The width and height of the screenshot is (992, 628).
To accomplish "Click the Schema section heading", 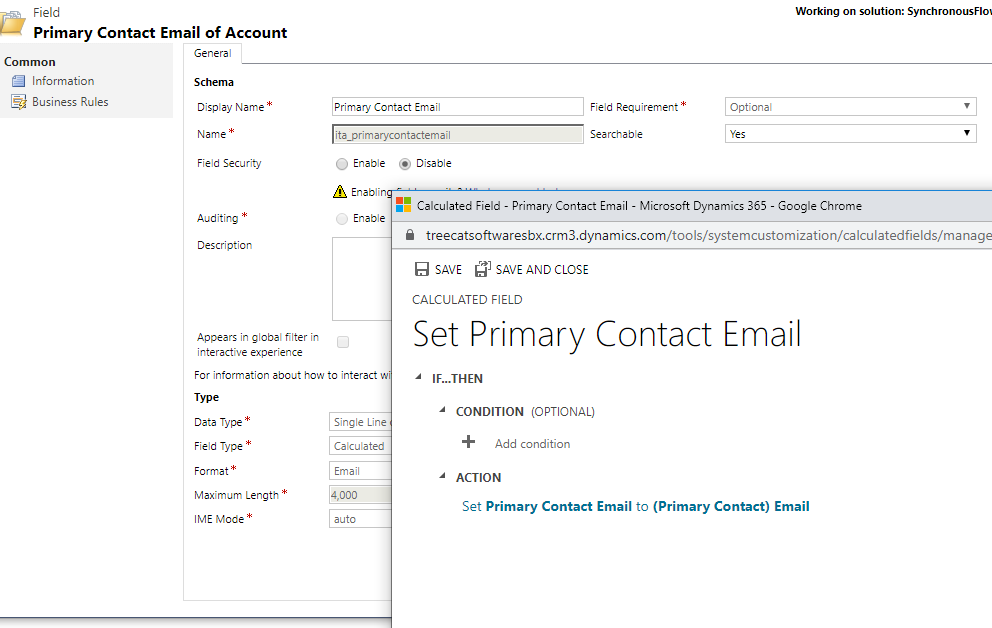I will [x=214, y=82].
